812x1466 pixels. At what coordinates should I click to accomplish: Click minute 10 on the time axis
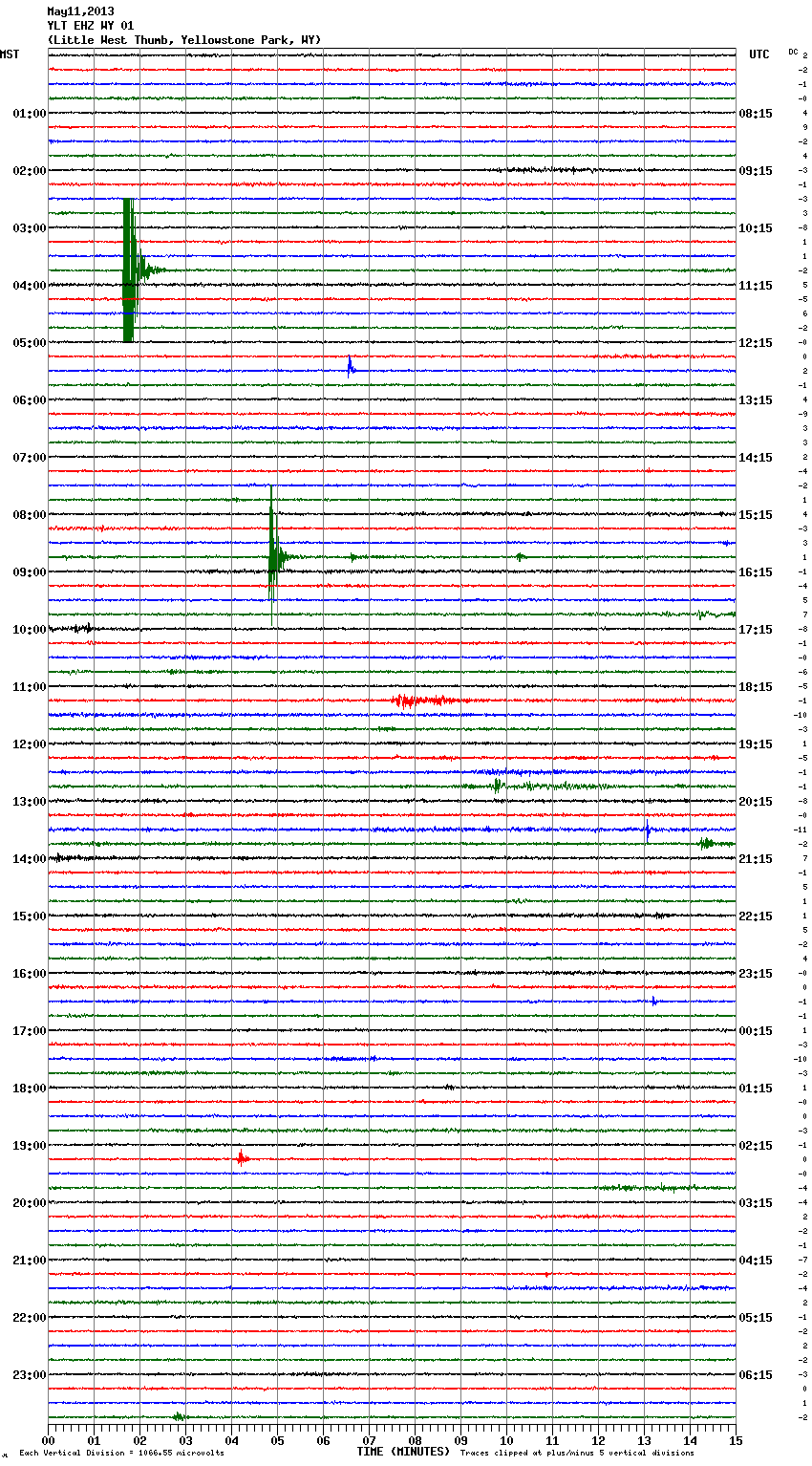coord(506,1440)
